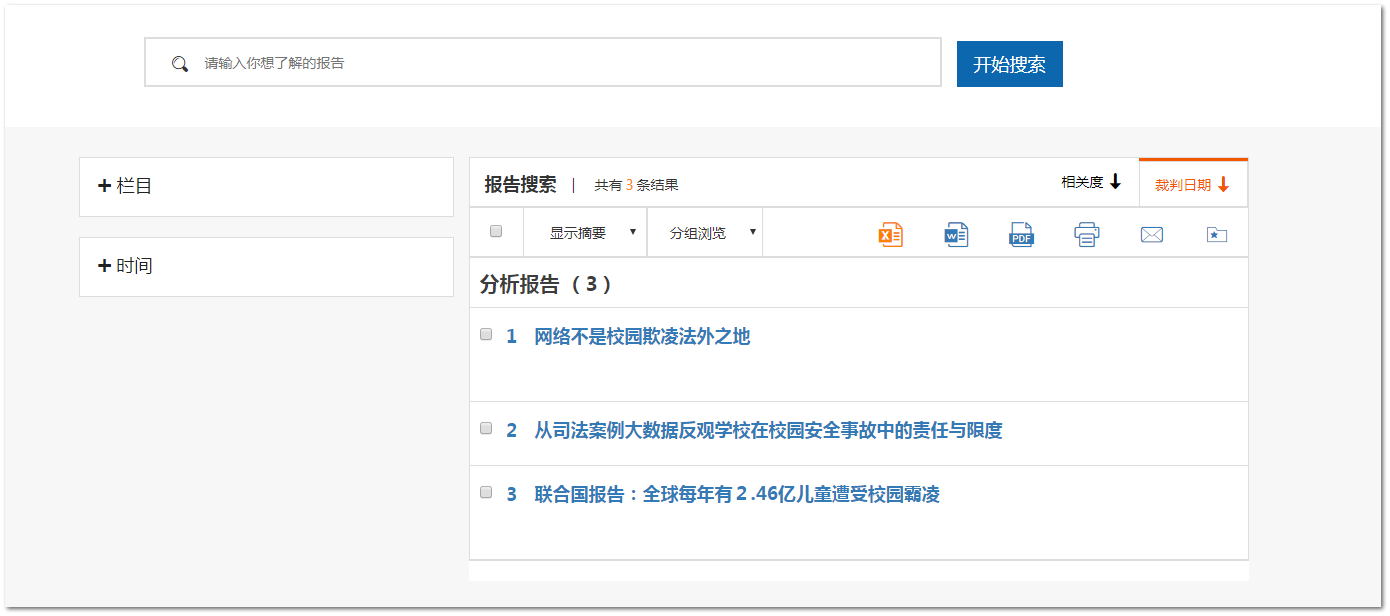Click the star folder favorites icon
1390x616 pixels.
[x=1216, y=235]
